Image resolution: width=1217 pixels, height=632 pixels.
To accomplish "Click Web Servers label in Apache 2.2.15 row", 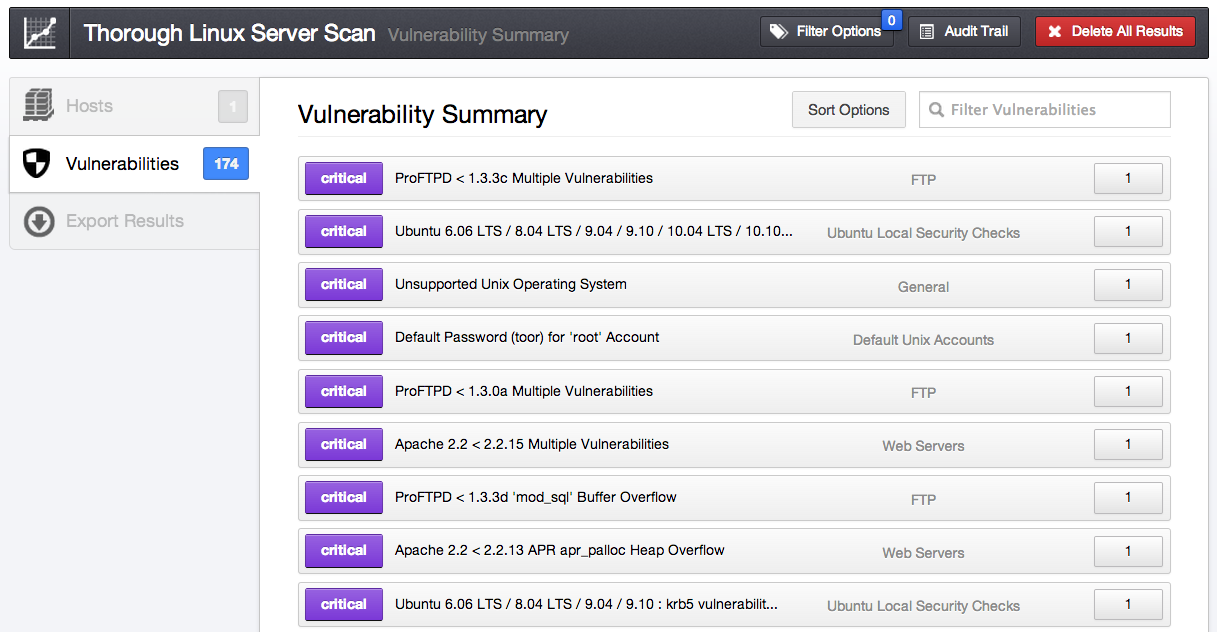I will 923,446.
